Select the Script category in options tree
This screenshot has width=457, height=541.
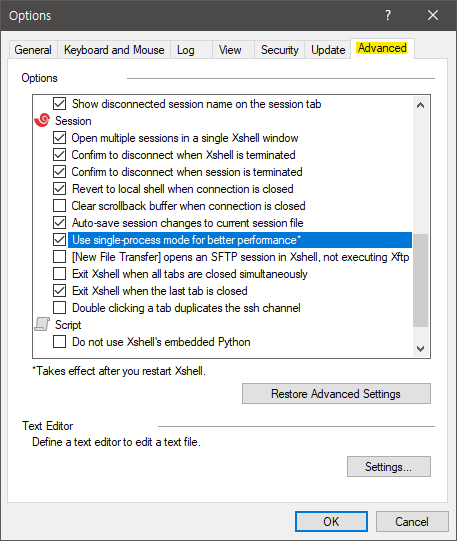(x=68, y=325)
